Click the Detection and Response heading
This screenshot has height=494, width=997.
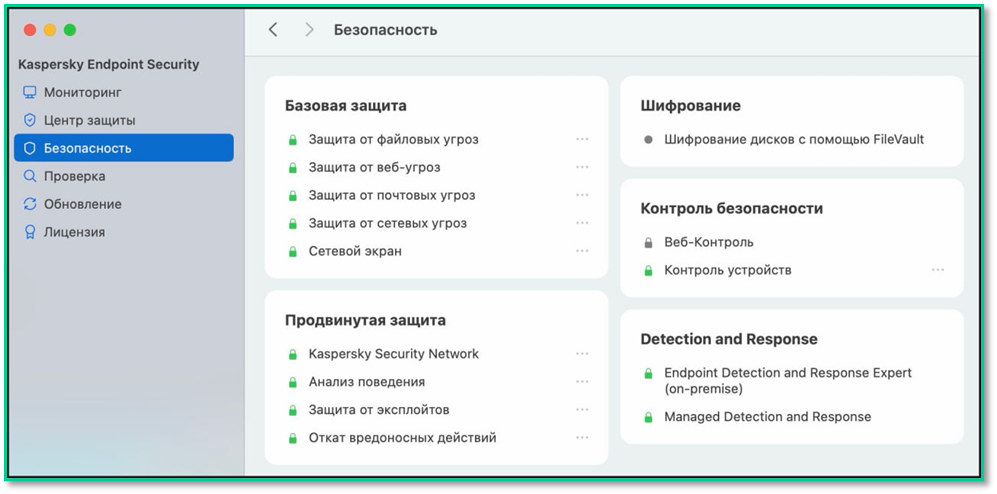tap(729, 339)
